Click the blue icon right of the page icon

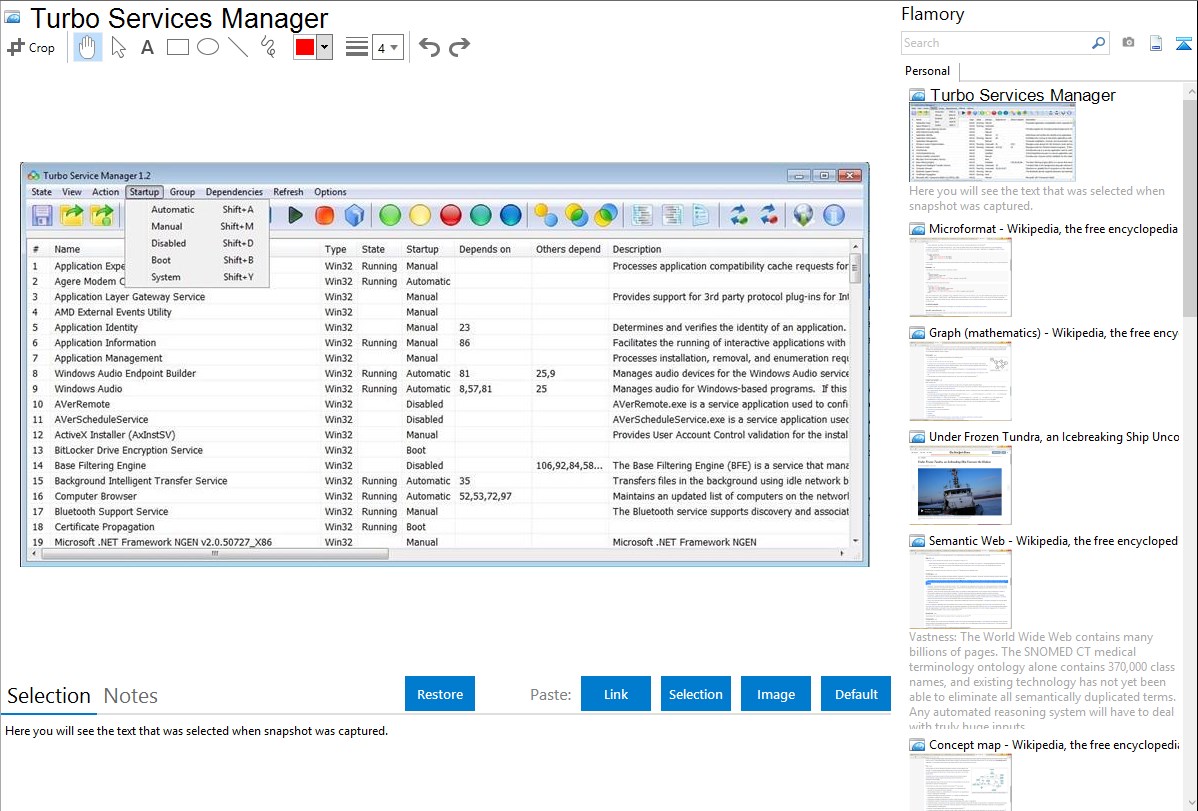[1183, 43]
